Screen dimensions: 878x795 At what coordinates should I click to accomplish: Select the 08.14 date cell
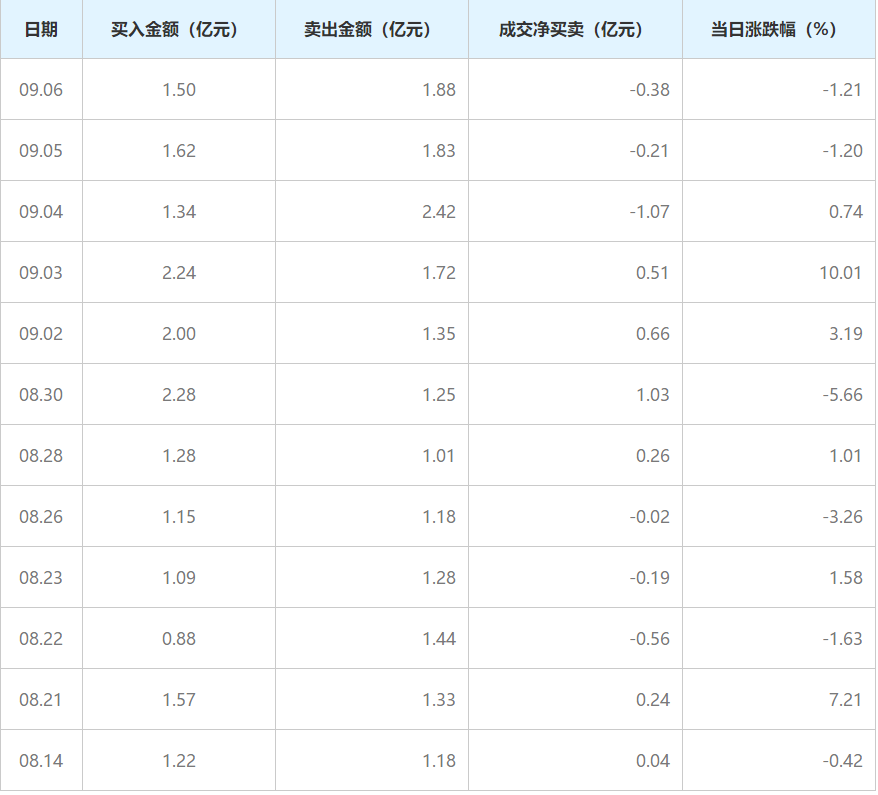tap(41, 761)
